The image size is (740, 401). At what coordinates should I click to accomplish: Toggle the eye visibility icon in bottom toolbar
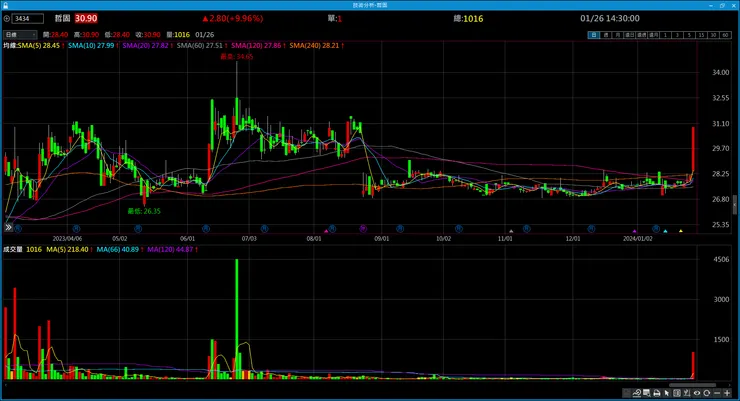click(x=697, y=393)
